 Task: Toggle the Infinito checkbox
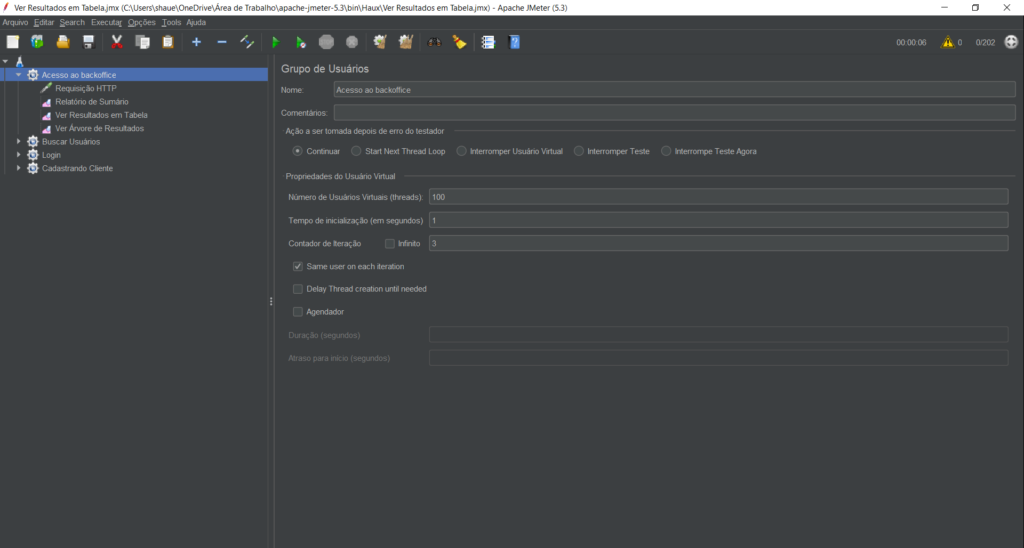coord(390,244)
